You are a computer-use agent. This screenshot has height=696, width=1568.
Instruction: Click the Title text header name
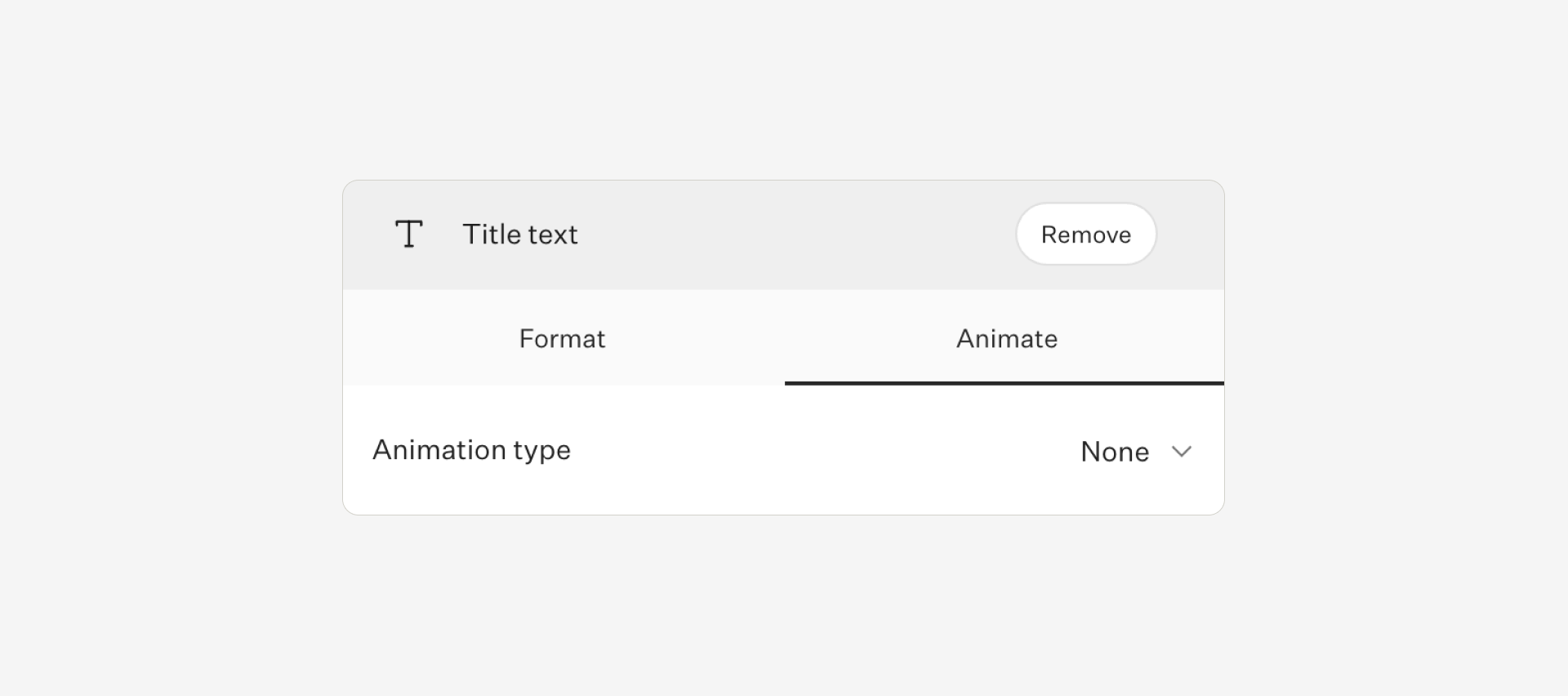(x=519, y=234)
